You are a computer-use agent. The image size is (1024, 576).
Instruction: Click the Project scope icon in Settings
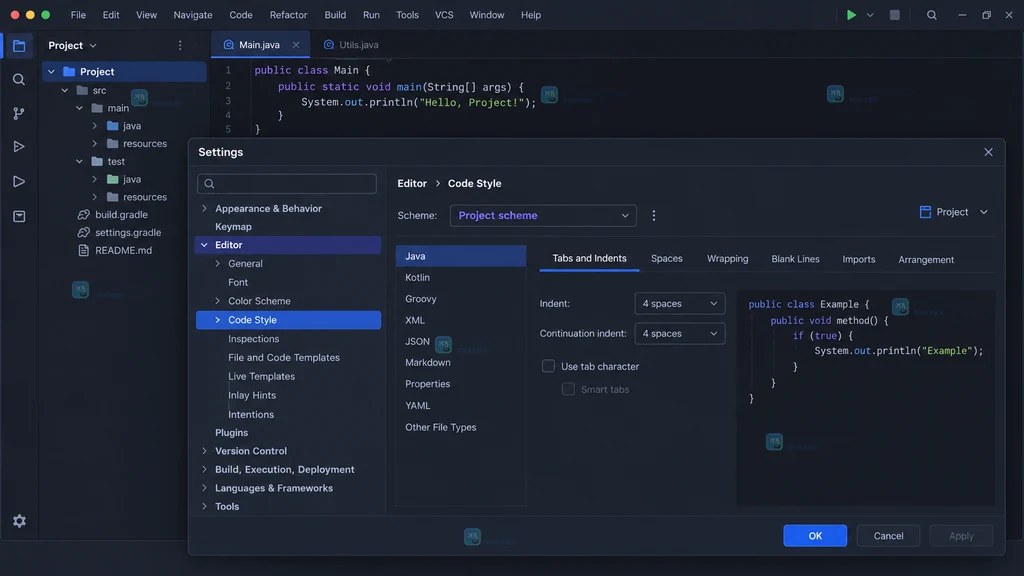(925, 212)
